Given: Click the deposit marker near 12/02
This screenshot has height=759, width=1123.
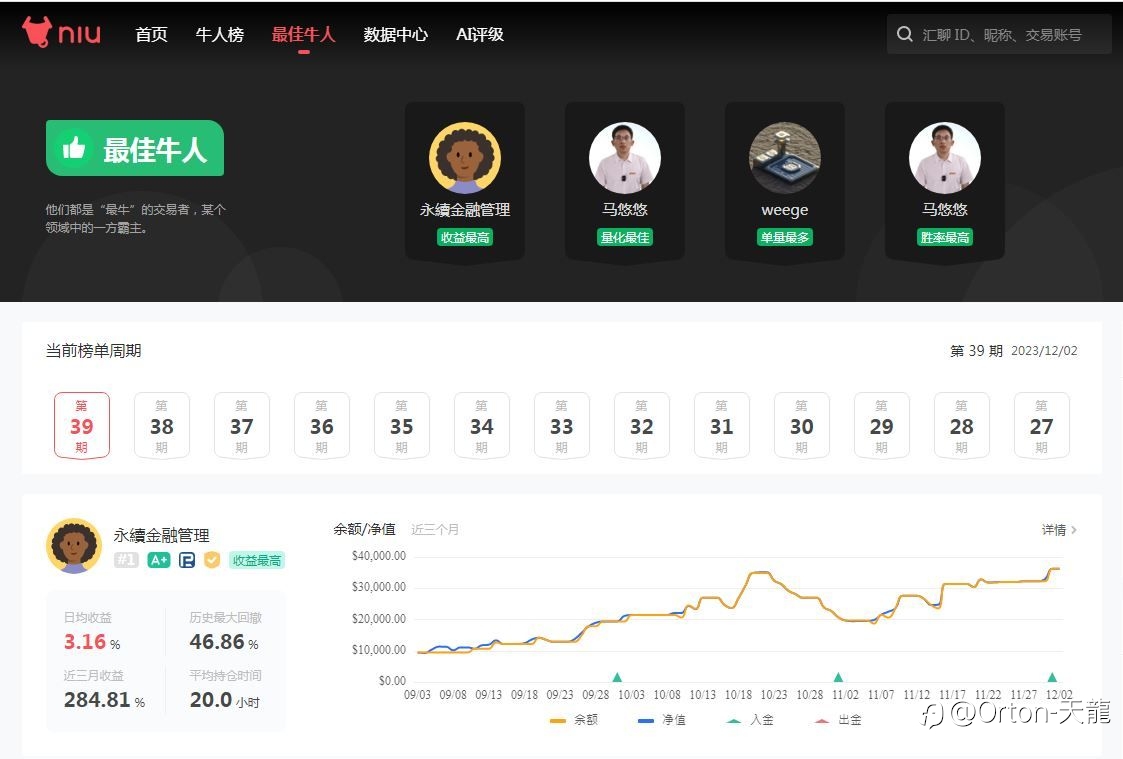Looking at the screenshot, I should pos(1052,677).
